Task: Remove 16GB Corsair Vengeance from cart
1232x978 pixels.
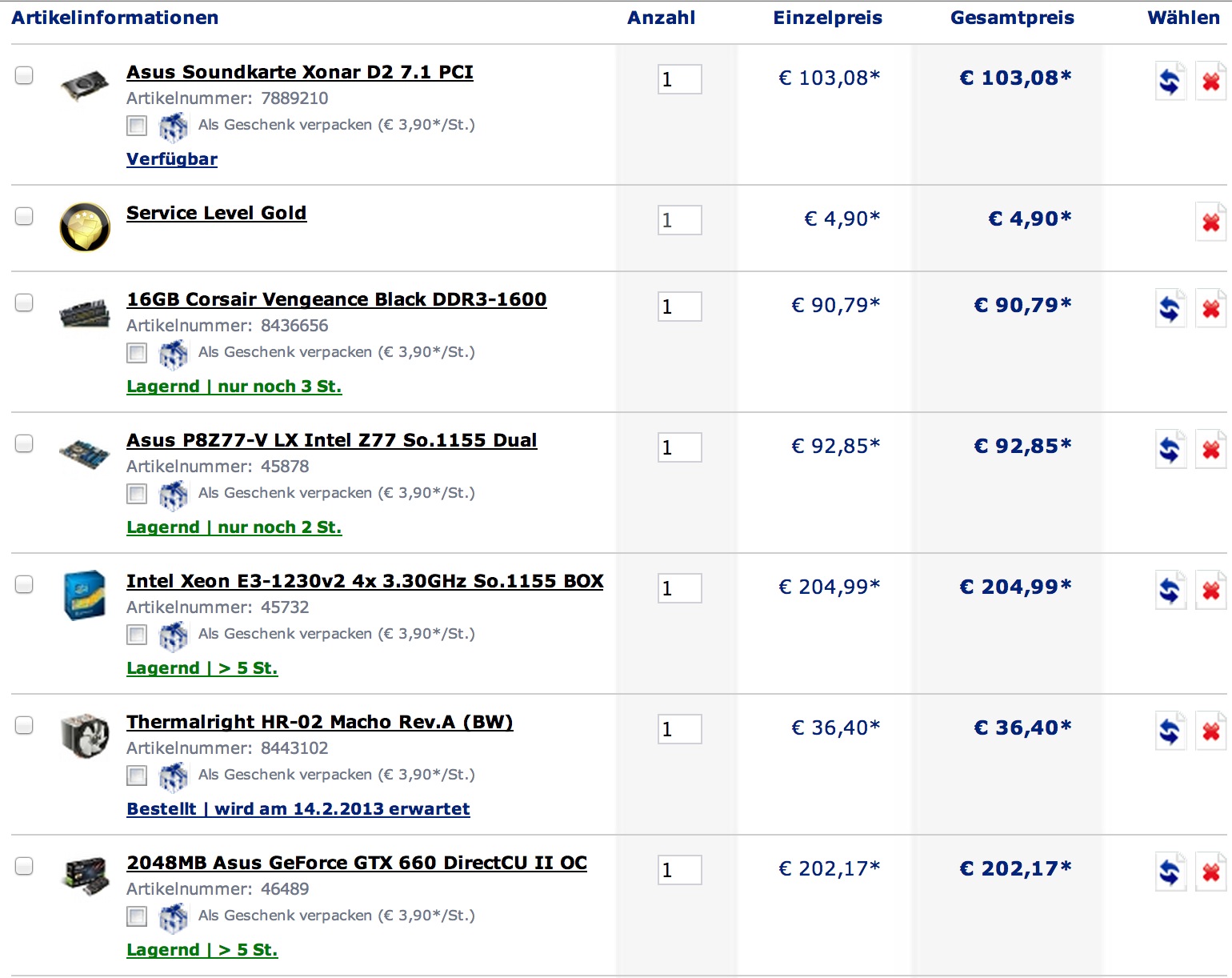Action: point(1210,308)
